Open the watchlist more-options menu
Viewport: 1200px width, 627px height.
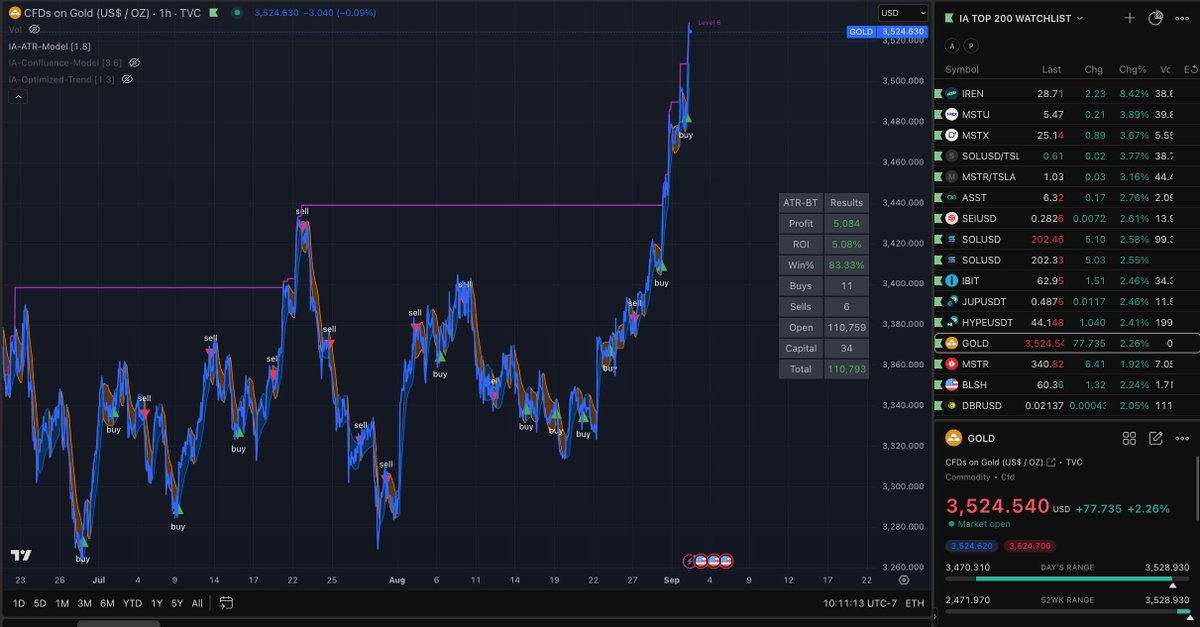tap(1182, 18)
